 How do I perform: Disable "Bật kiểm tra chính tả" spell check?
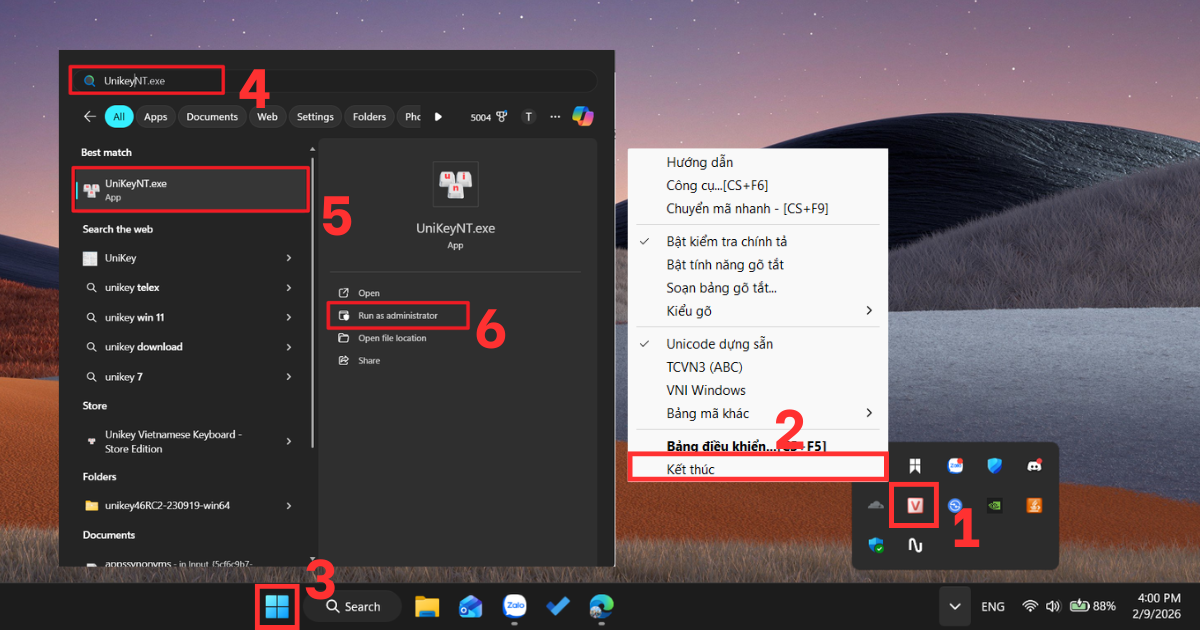[742, 241]
